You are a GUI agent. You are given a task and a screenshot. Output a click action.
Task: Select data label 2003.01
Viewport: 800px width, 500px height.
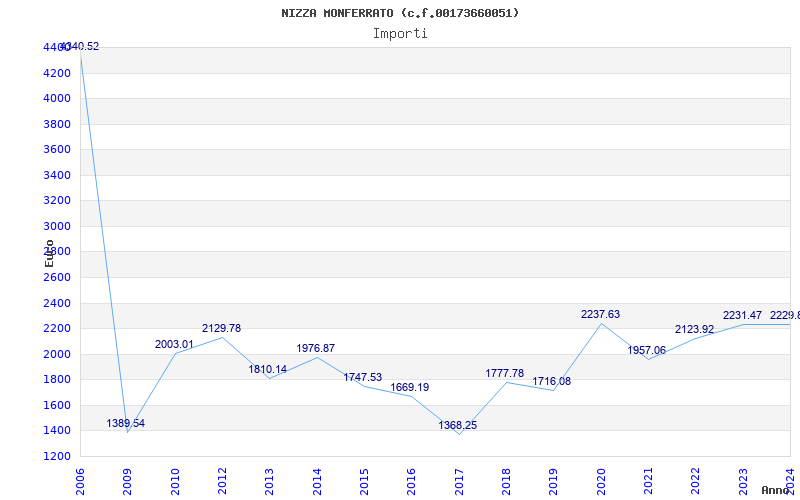pyautogui.click(x=174, y=344)
